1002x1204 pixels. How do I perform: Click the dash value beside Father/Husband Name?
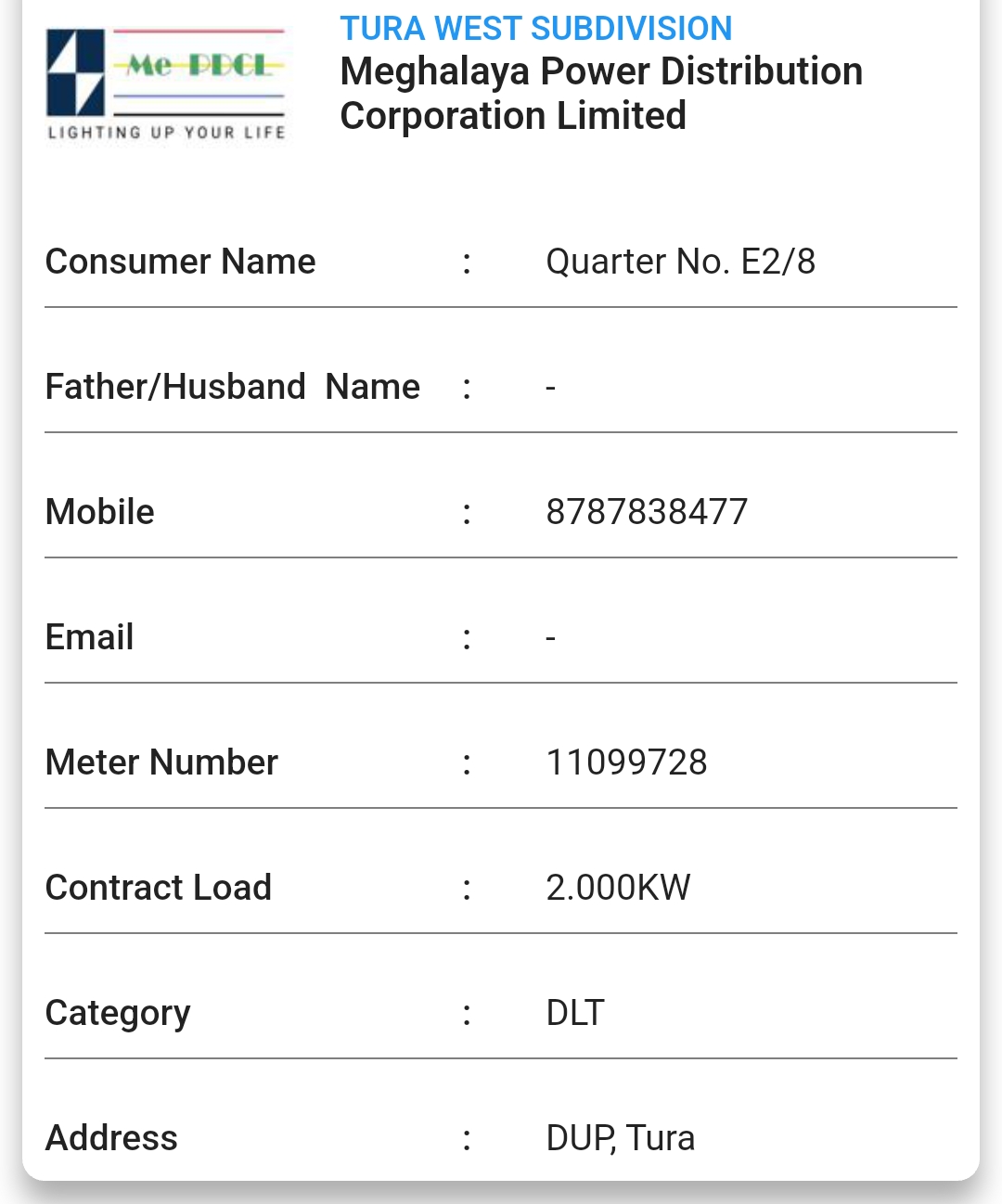[550, 388]
